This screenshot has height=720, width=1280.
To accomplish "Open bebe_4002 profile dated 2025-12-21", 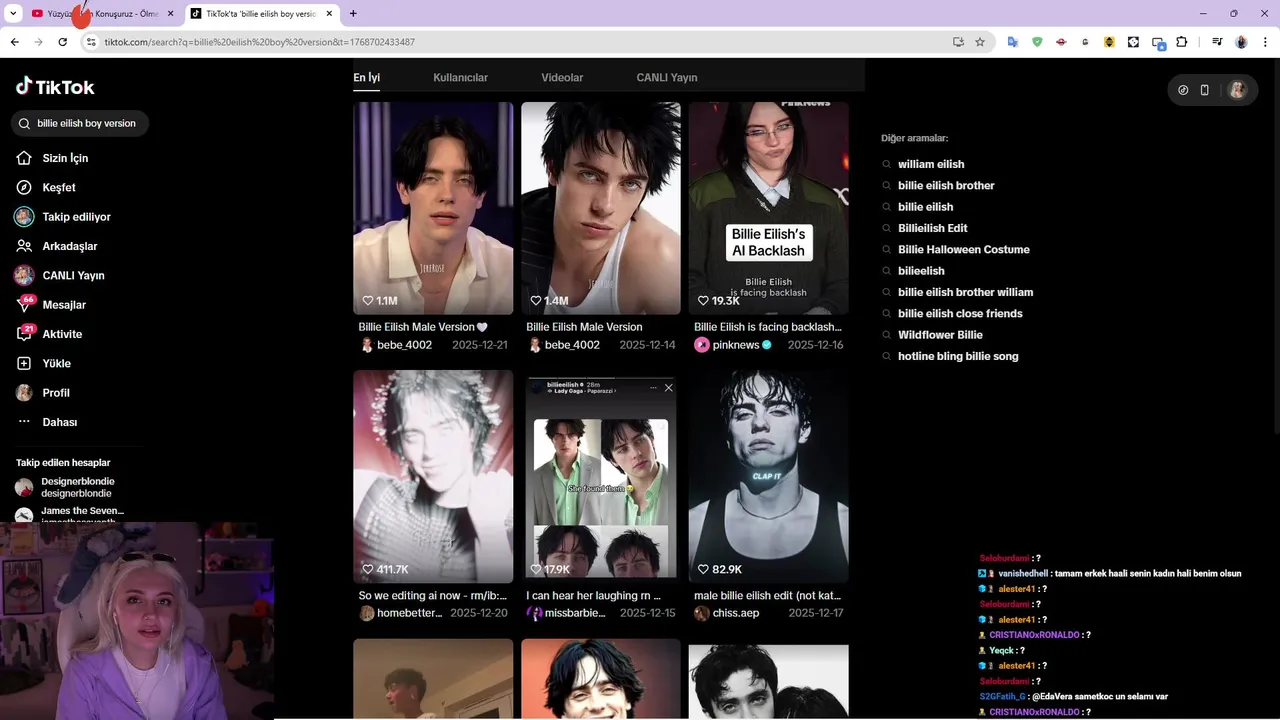I will pos(396,345).
